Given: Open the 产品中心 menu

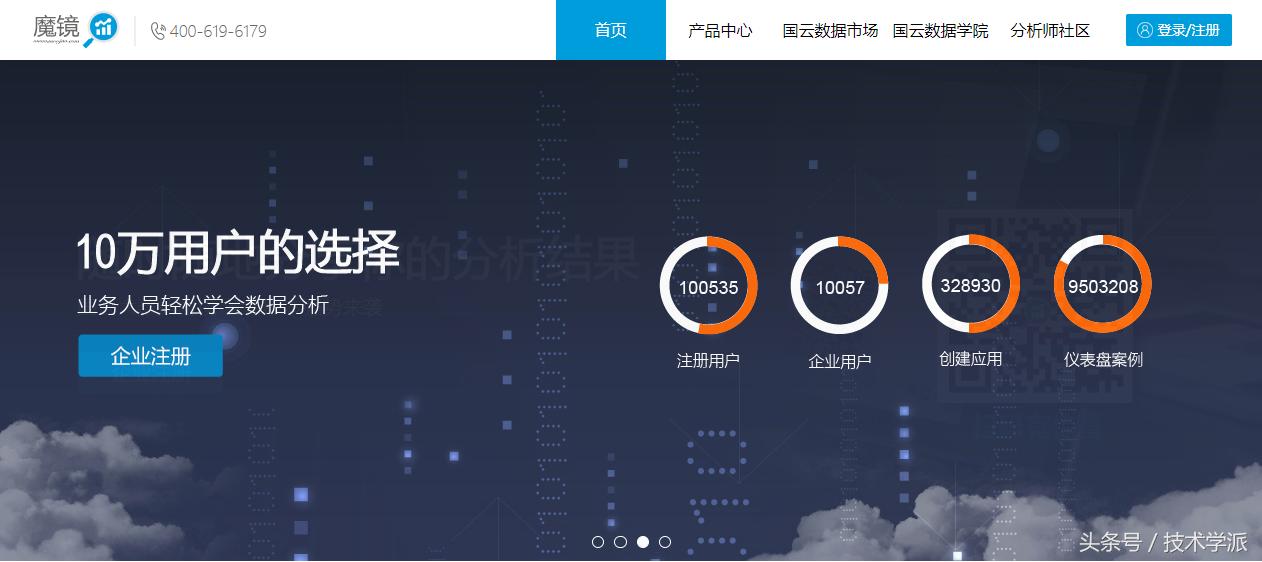Looking at the screenshot, I should click(720, 31).
